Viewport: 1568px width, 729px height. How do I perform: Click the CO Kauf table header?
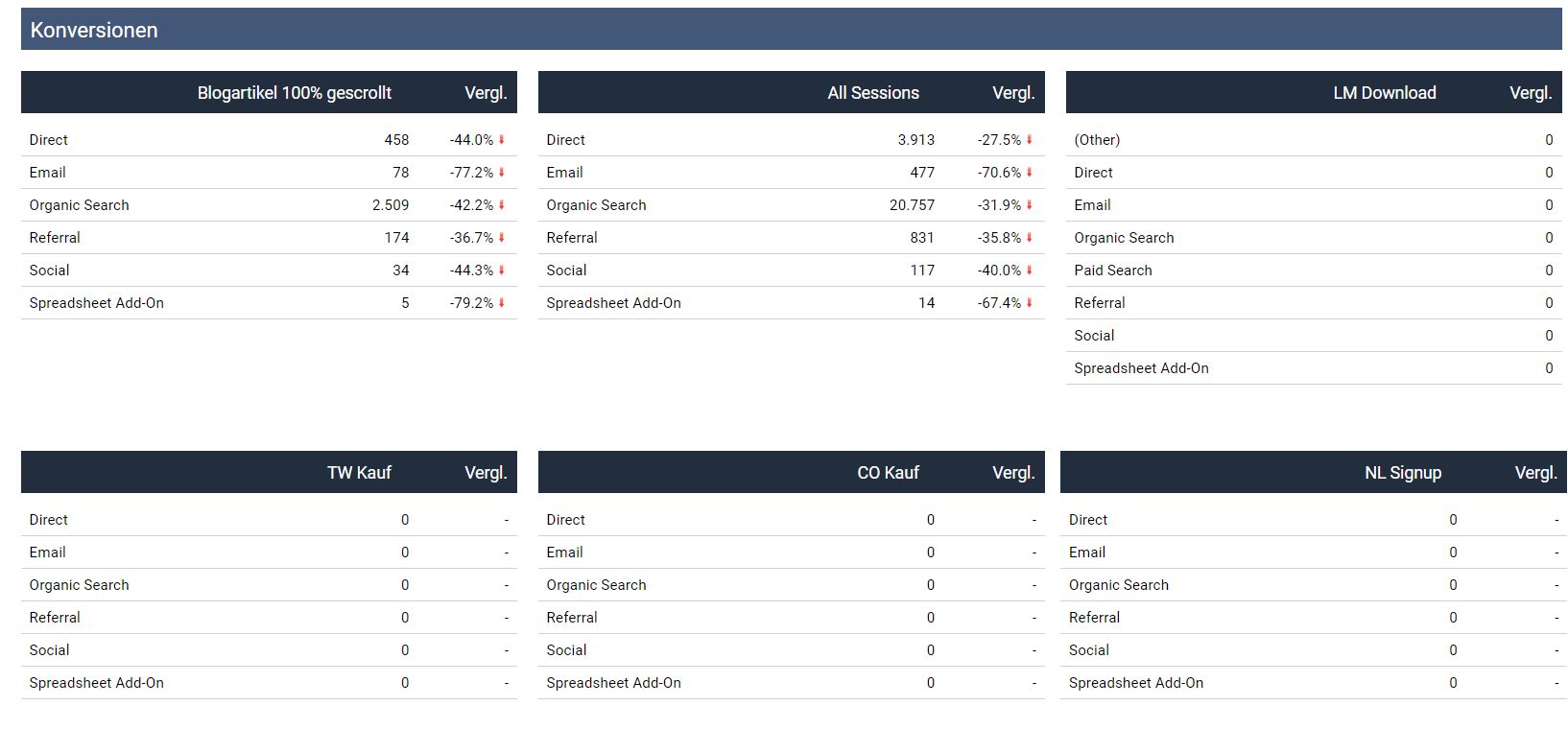point(888,473)
